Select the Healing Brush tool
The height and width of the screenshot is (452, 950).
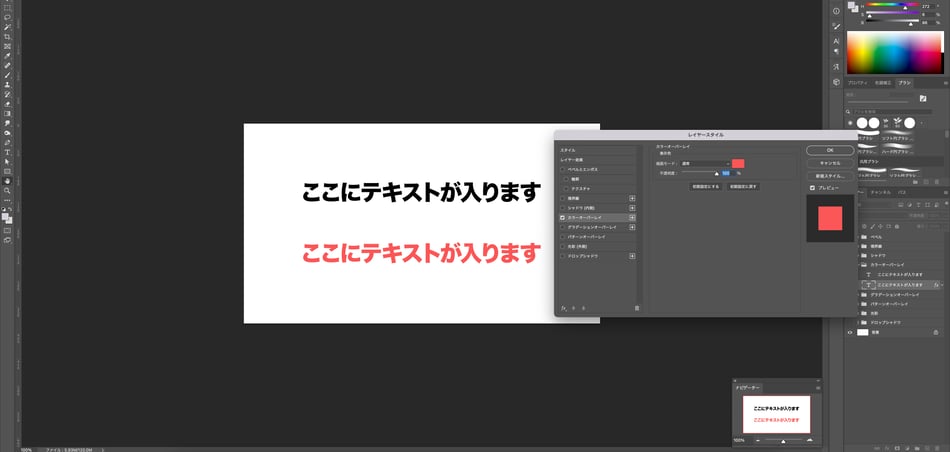point(7,65)
